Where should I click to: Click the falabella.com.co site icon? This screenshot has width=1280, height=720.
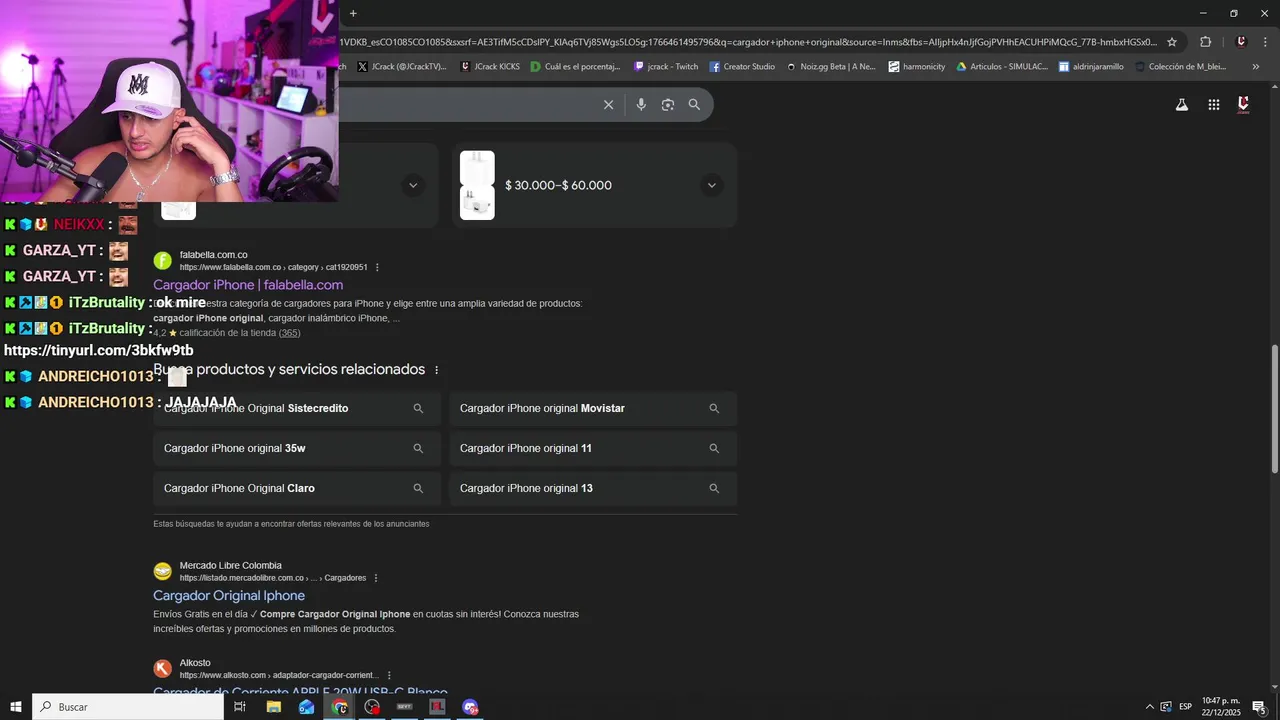(x=162, y=261)
